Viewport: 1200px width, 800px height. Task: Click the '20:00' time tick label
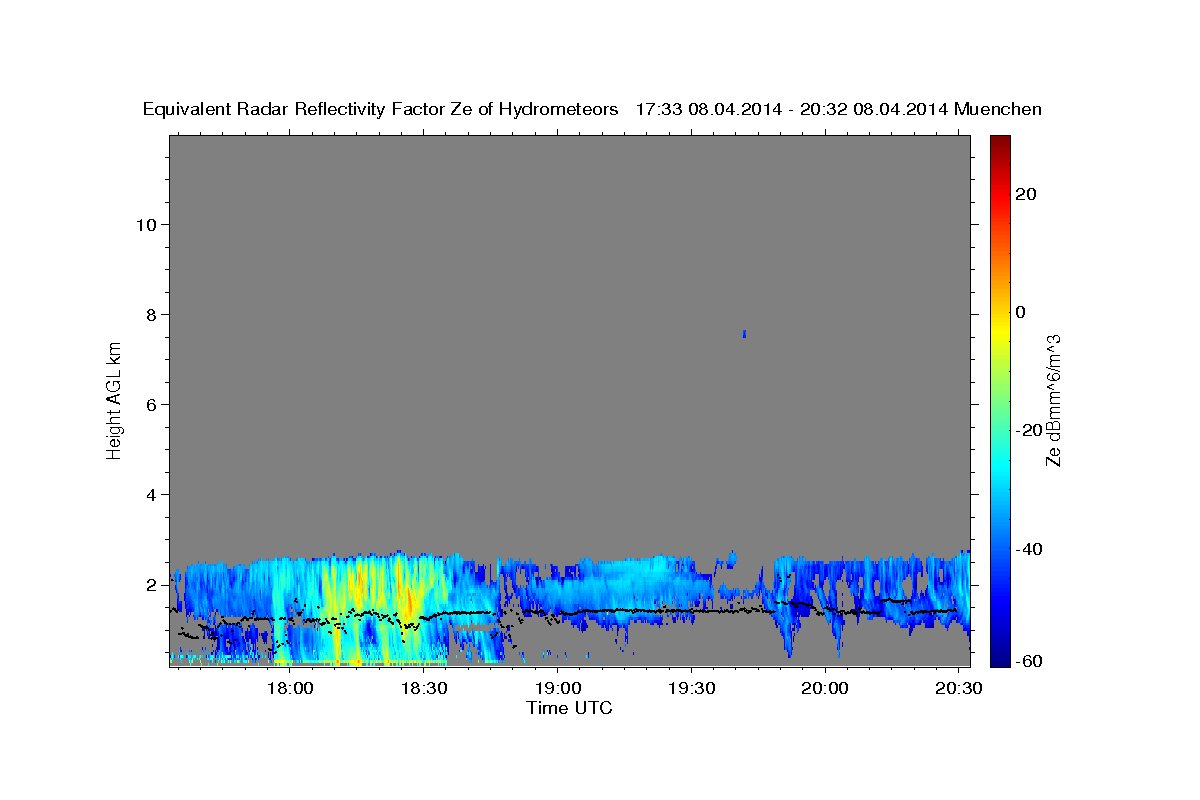(x=826, y=689)
